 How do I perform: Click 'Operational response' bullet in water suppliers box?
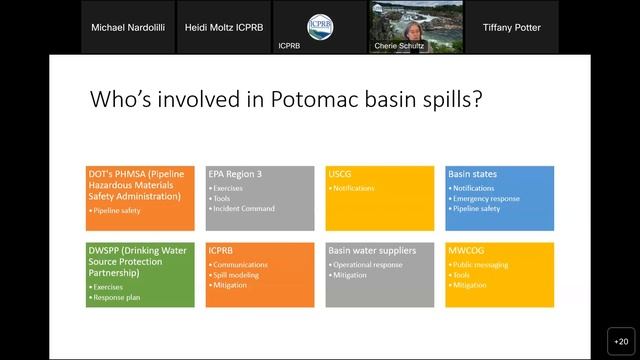[x=368, y=264]
